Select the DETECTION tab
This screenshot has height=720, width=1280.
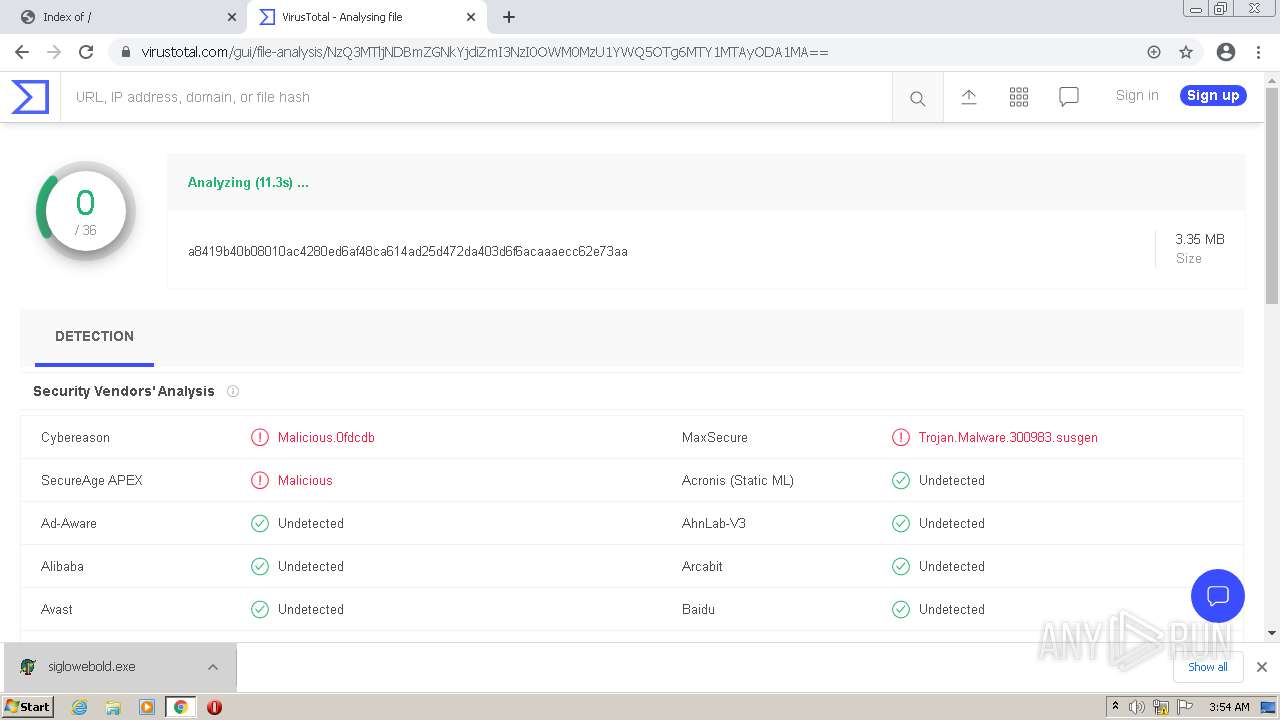pyautogui.click(x=94, y=337)
